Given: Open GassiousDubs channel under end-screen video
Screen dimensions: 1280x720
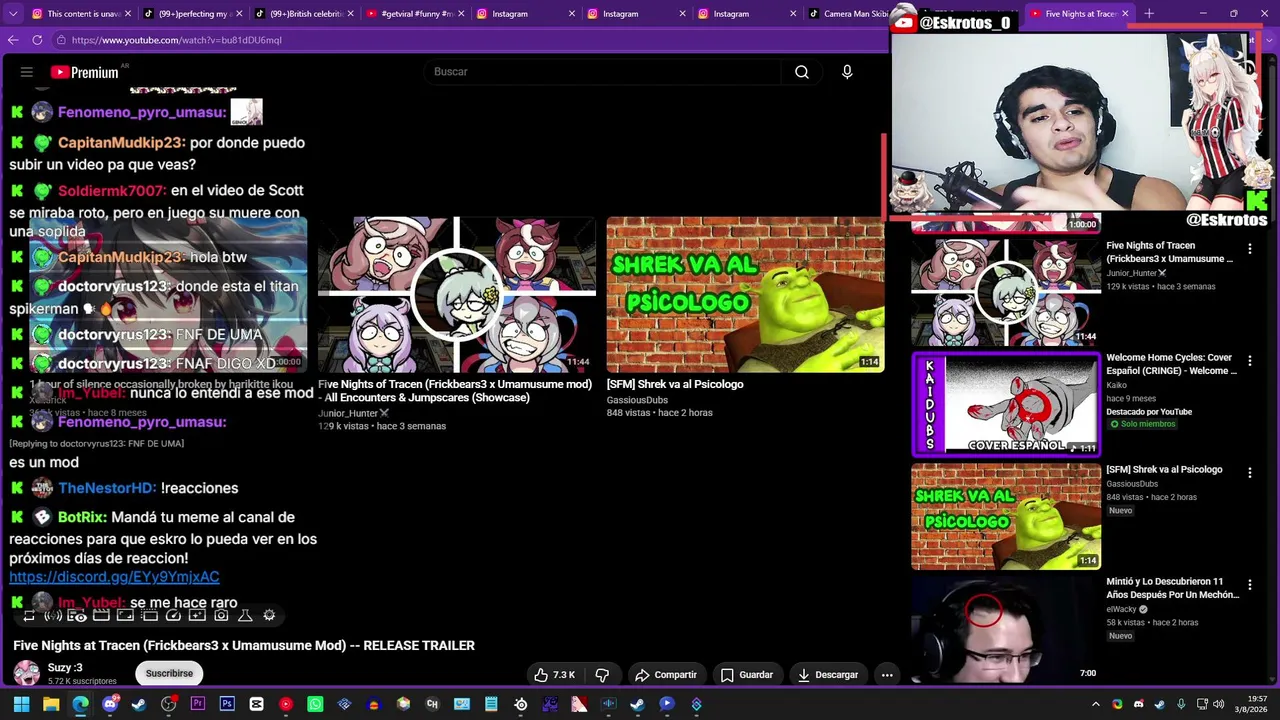Looking at the screenshot, I should 637,400.
